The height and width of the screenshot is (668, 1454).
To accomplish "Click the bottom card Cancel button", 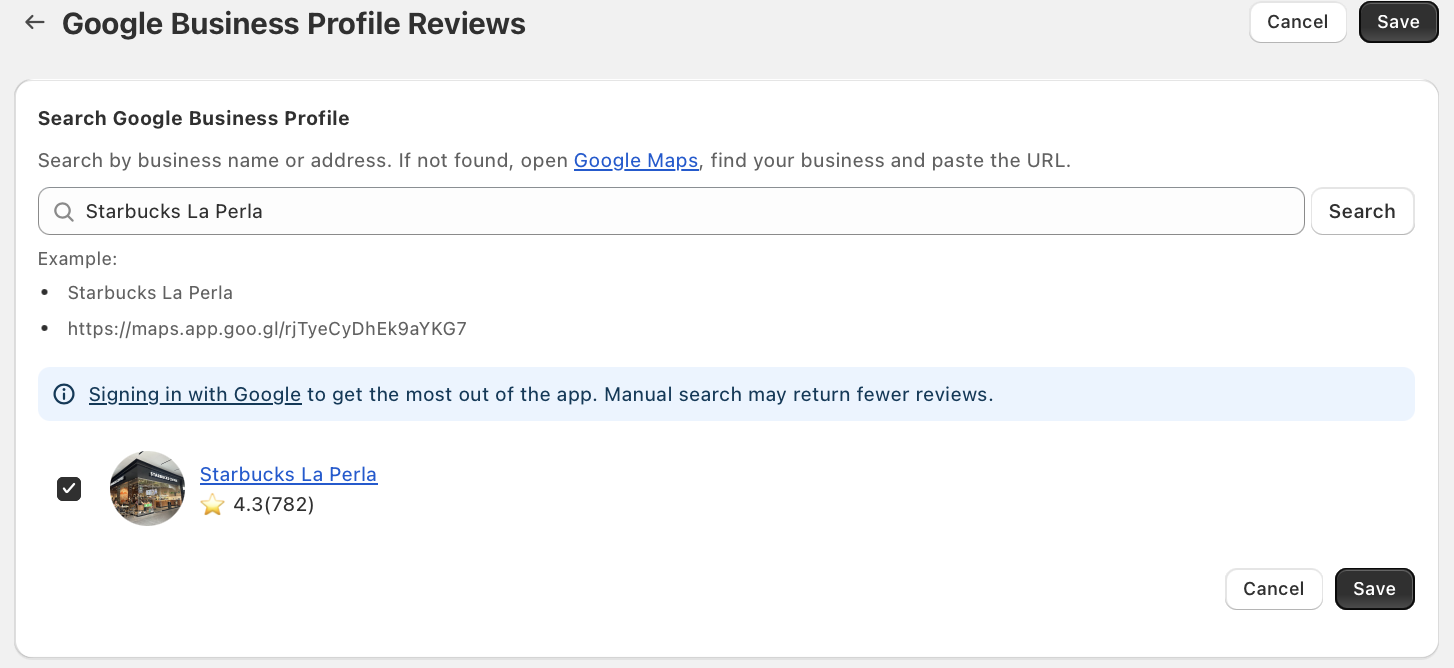I will tap(1273, 589).
